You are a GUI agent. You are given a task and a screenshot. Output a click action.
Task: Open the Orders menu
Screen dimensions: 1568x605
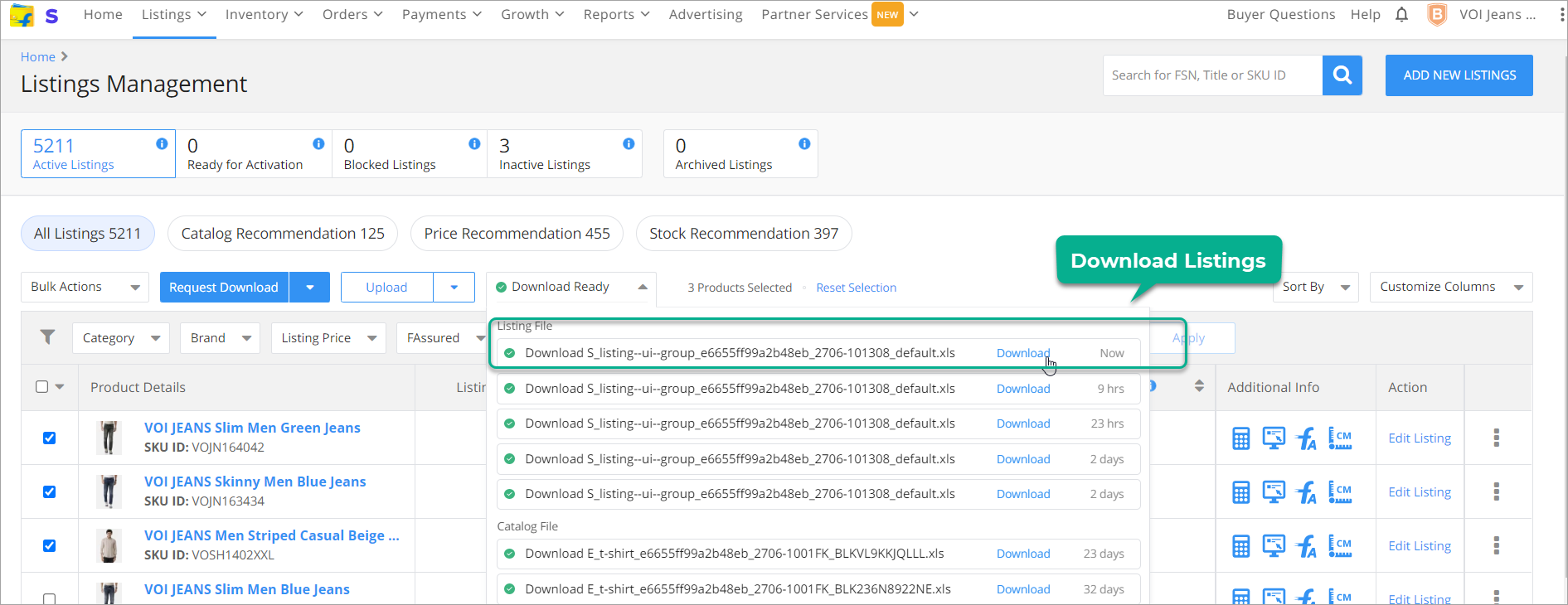click(x=352, y=15)
